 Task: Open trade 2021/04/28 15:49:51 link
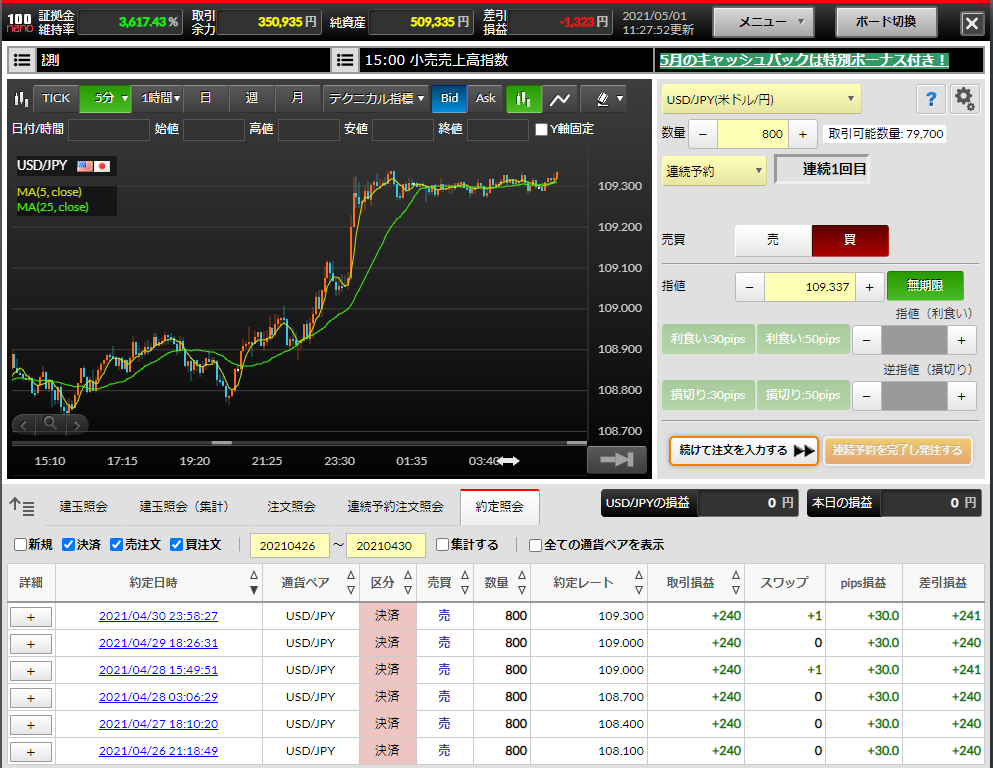click(158, 670)
